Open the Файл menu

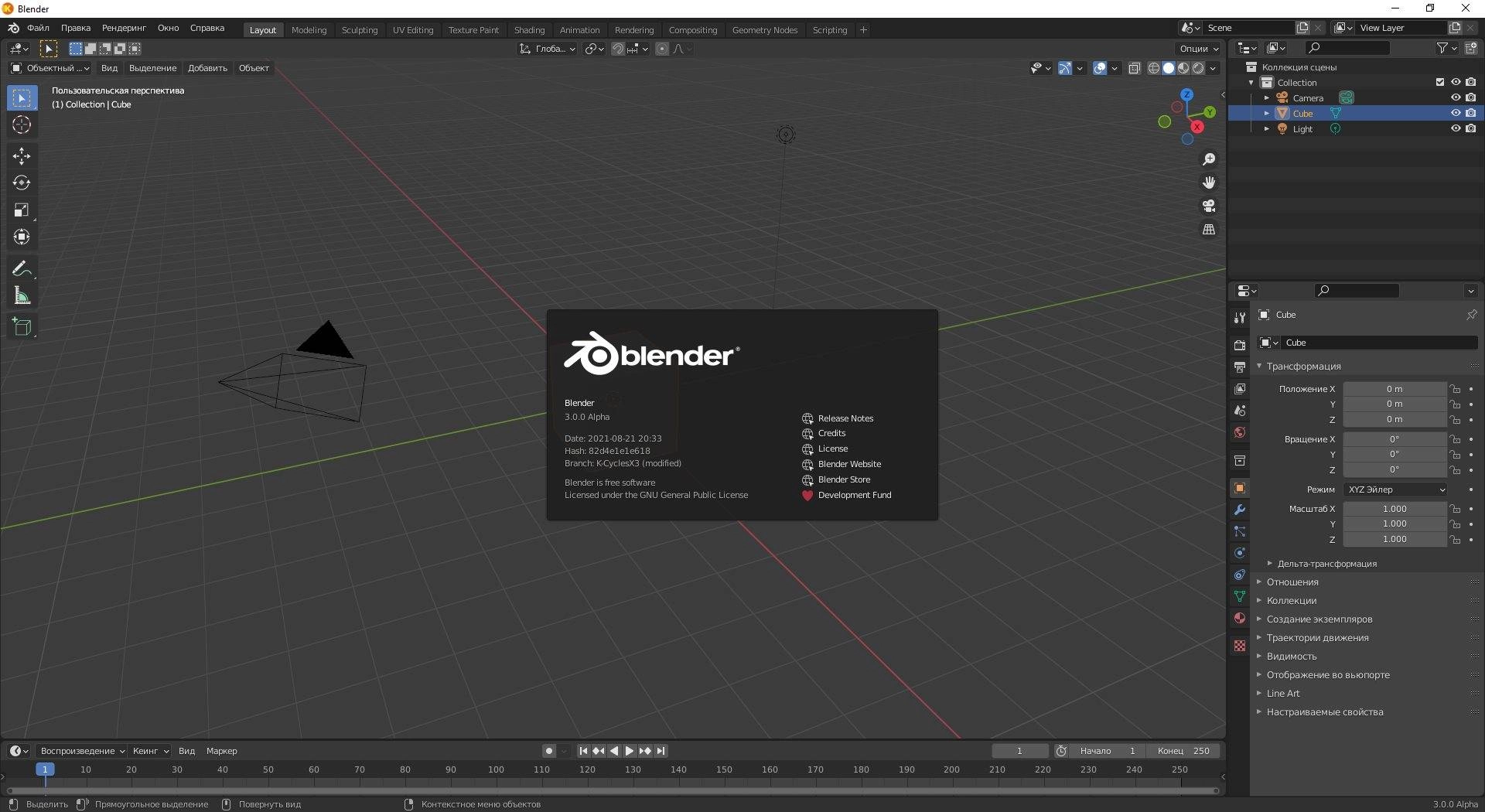(x=38, y=28)
